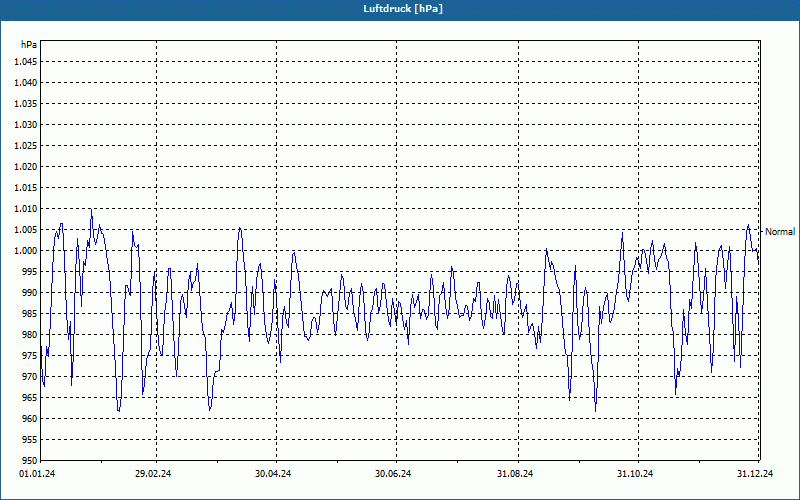Click the hPa unit label
The height and width of the screenshot is (500, 800).
pyautogui.click(x=29, y=45)
